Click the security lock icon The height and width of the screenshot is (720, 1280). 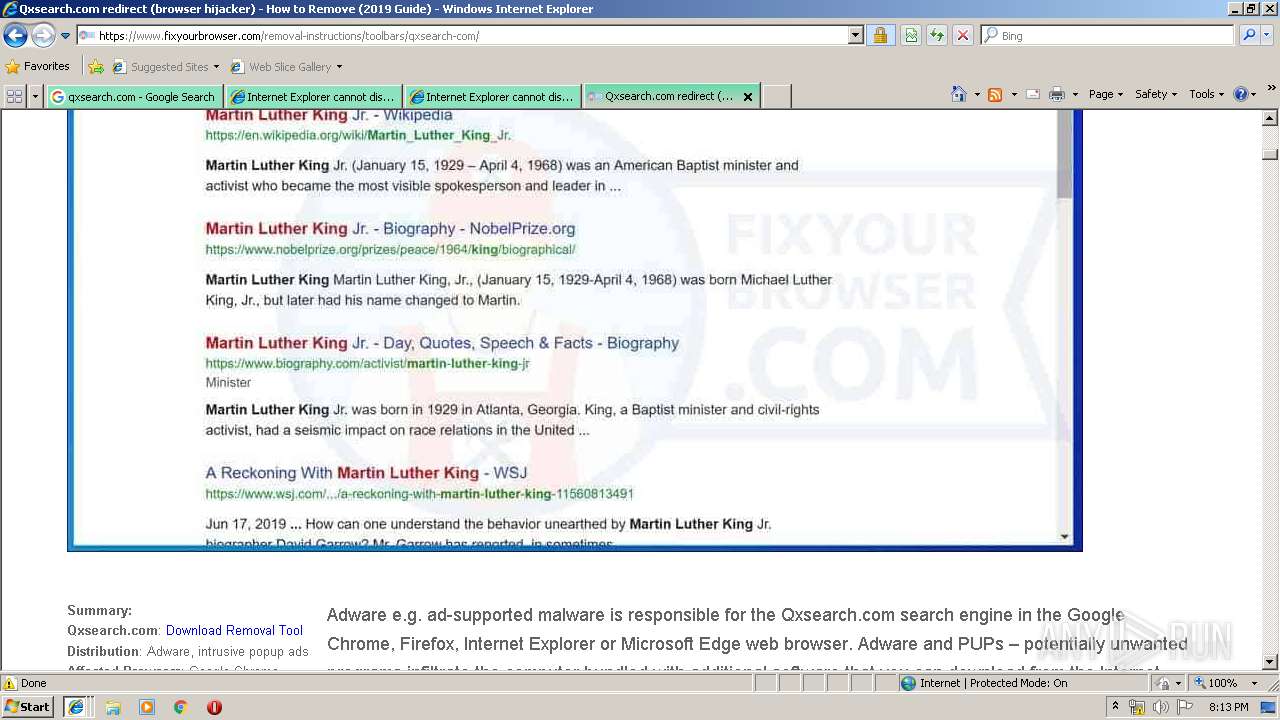coord(880,36)
